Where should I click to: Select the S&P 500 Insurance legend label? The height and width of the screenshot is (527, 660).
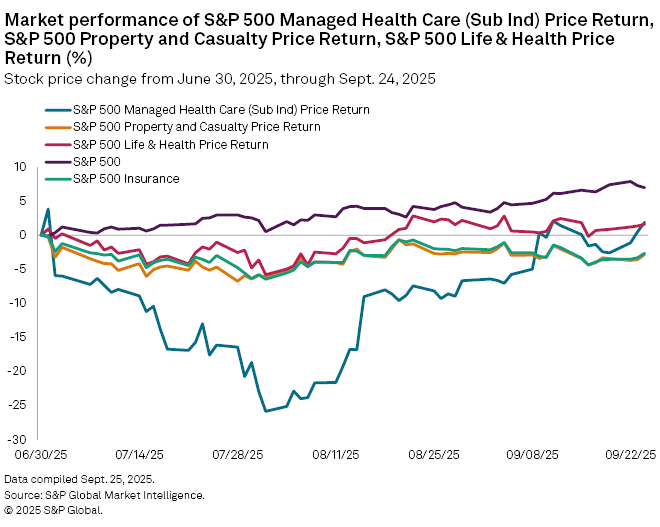(126, 178)
